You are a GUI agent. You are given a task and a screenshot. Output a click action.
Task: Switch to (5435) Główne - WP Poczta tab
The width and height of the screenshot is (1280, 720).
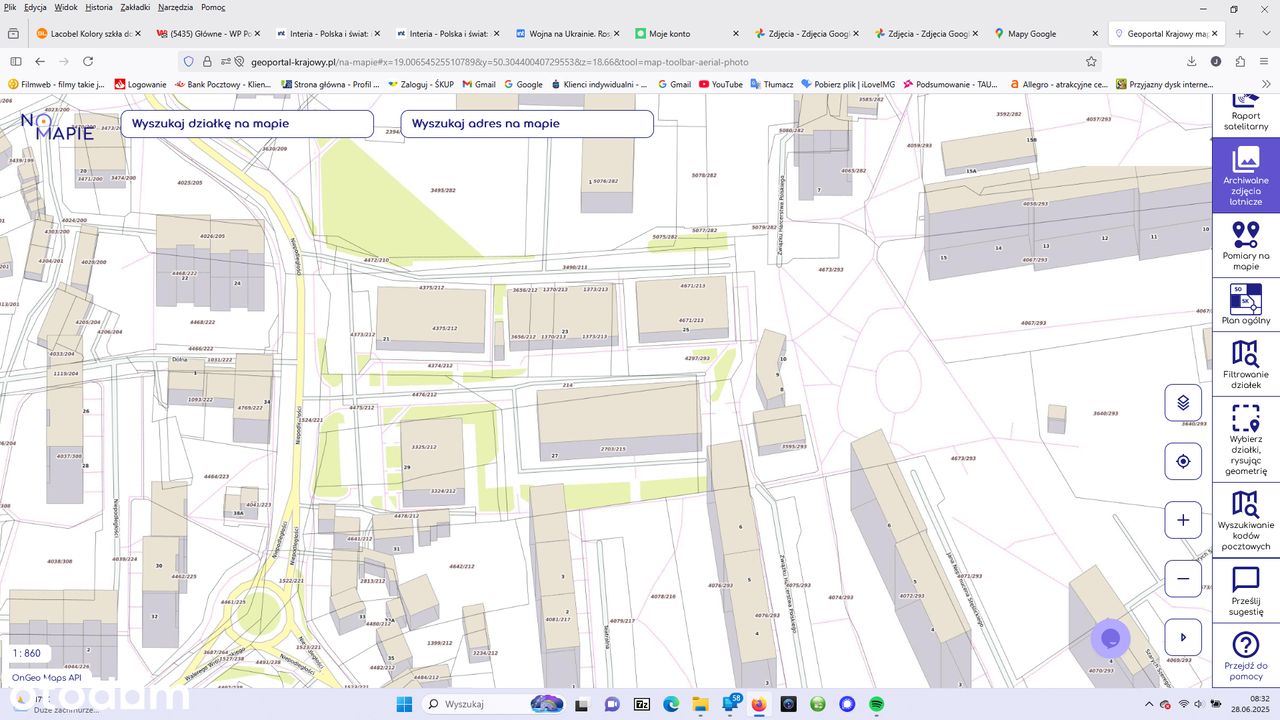point(208,33)
